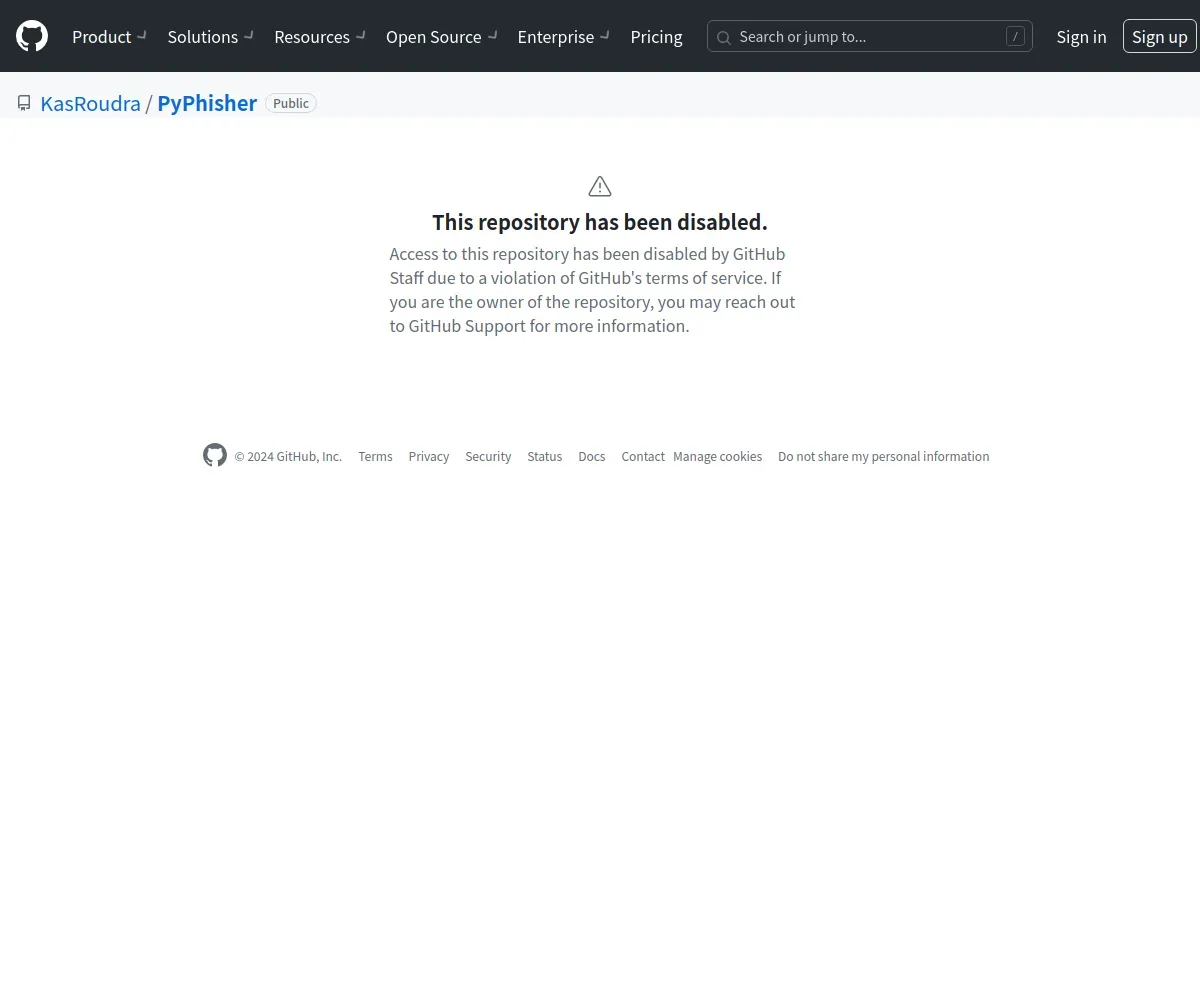Open the Status footer link

[545, 456]
